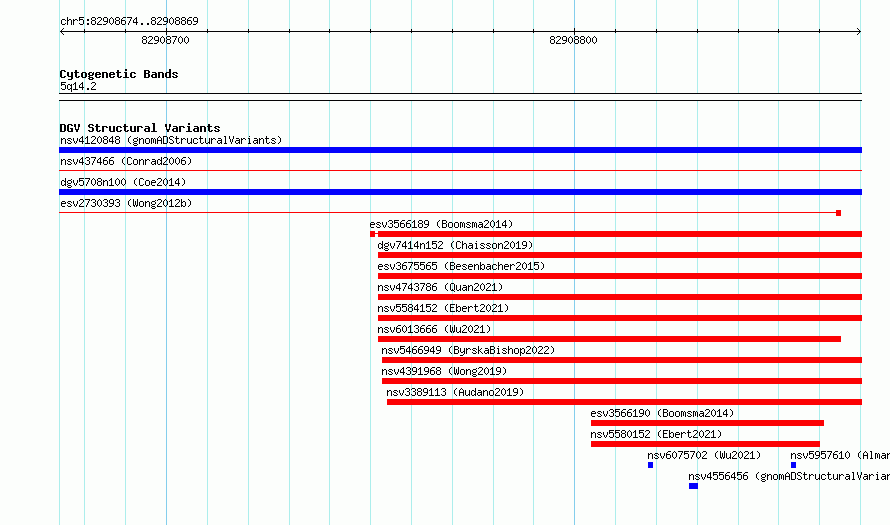Screen dimensions: 890x525
Task: Select red bar under dgv7414n152
Action: pyautogui.click(x=620, y=255)
